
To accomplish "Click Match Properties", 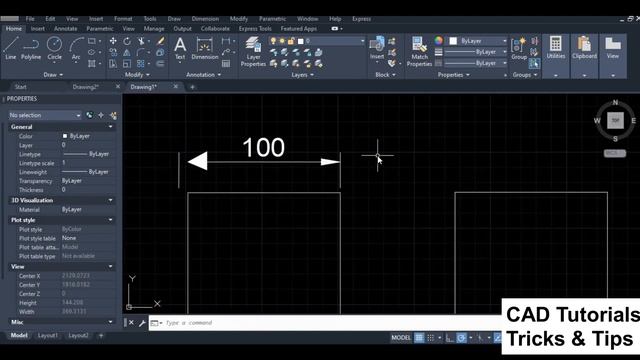I will coord(419,51).
